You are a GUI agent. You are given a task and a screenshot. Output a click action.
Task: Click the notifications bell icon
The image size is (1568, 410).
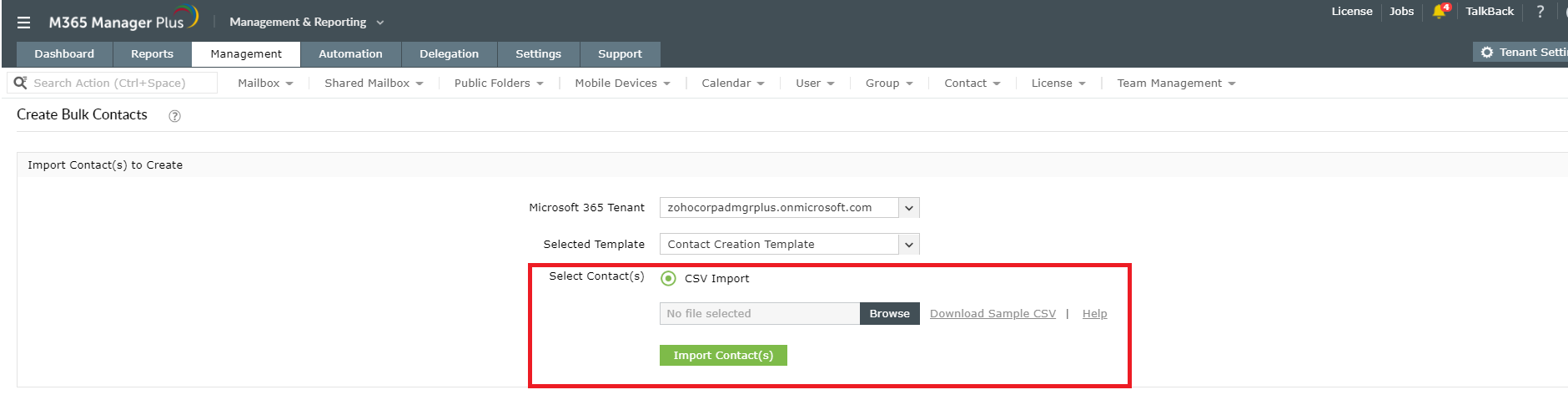[1439, 12]
